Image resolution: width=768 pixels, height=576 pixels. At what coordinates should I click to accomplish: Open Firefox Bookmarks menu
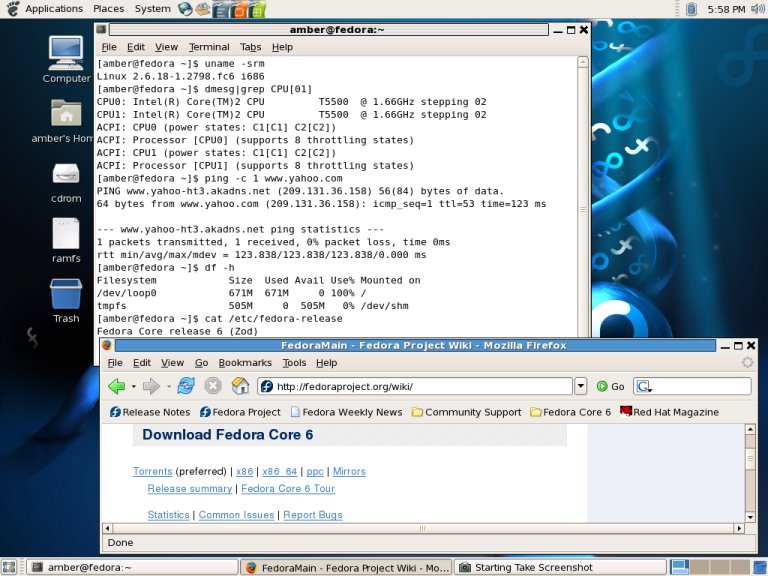pyautogui.click(x=245, y=363)
